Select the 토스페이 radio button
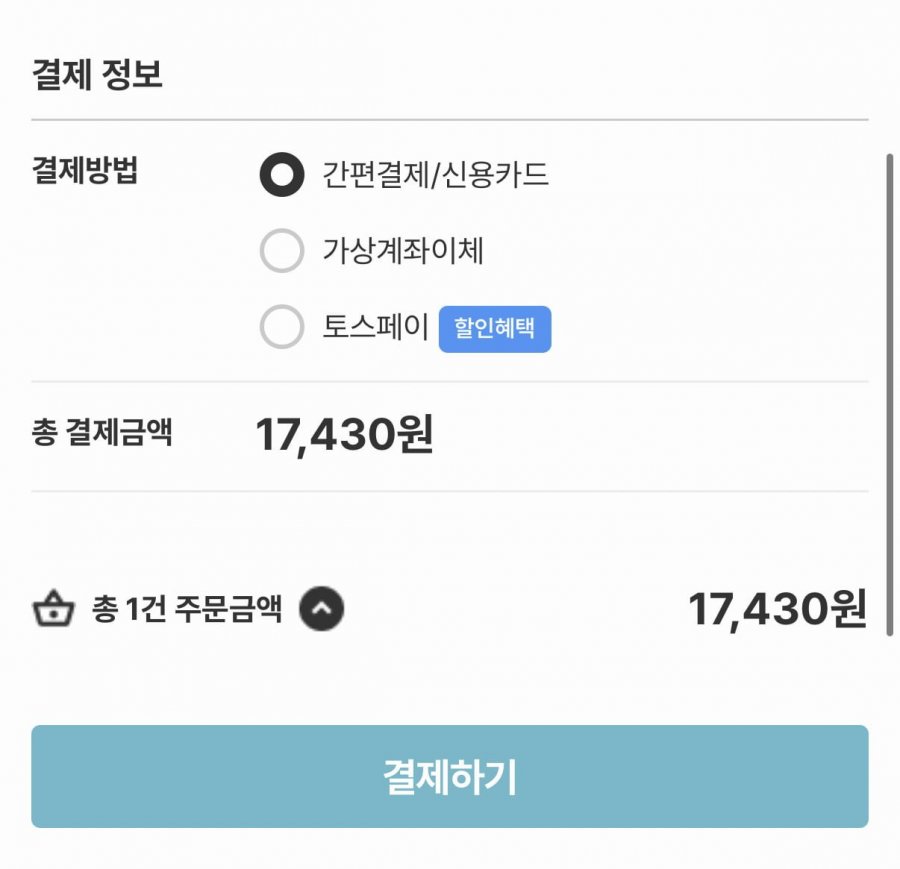The width and height of the screenshot is (900, 869). click(x=282, y=327)
